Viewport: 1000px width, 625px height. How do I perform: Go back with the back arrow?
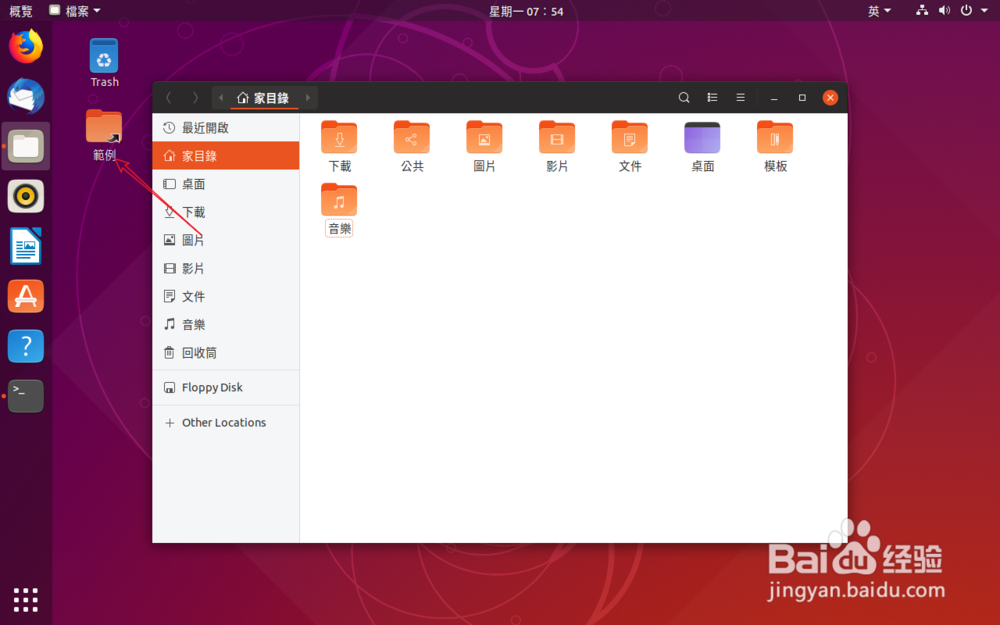tap(168, 98)
